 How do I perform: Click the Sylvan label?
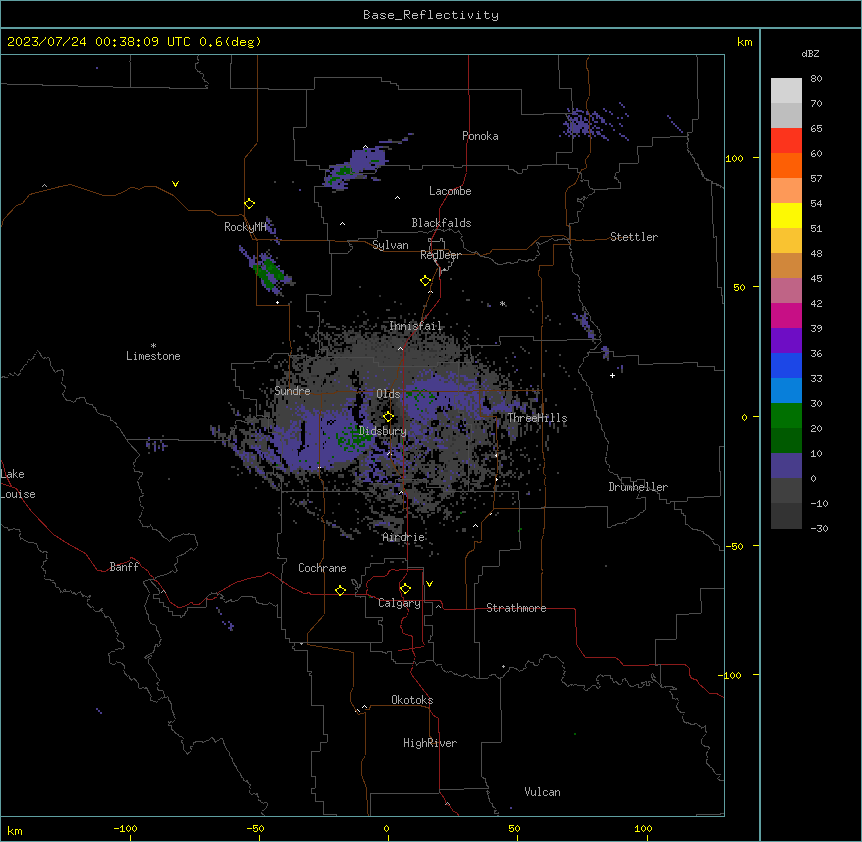[x=390, y=245]
